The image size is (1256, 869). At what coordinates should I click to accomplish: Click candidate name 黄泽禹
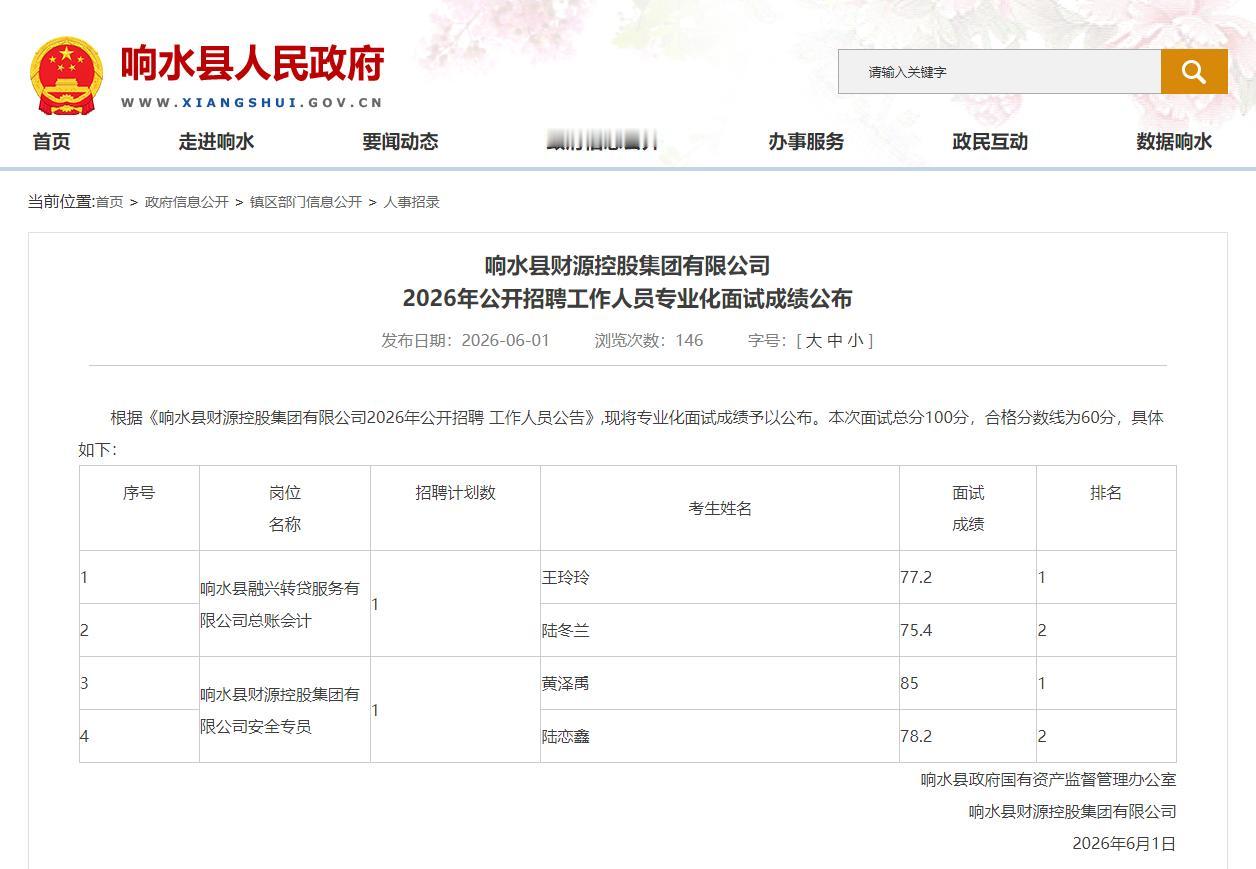[x=566, y=683]
